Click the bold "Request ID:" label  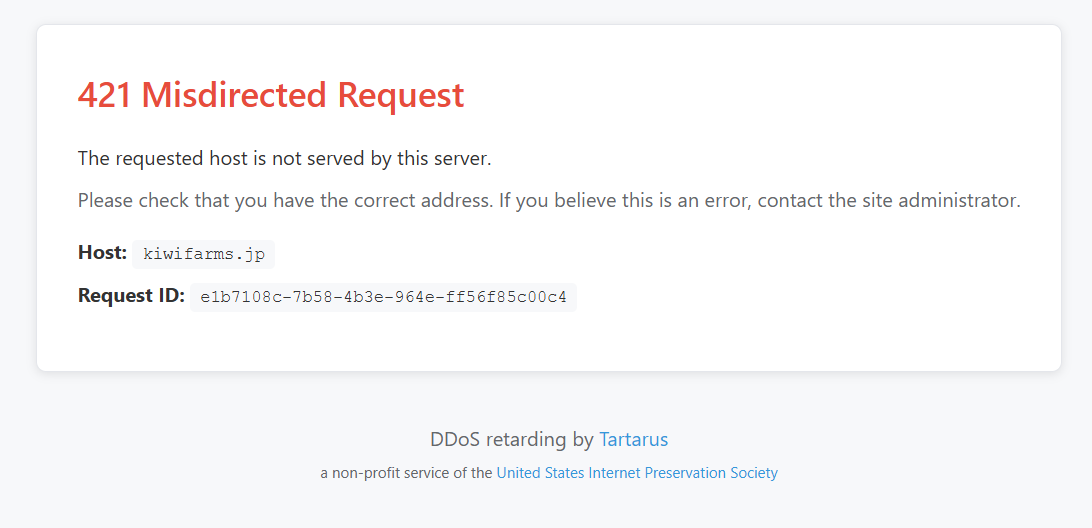[131, 296]
